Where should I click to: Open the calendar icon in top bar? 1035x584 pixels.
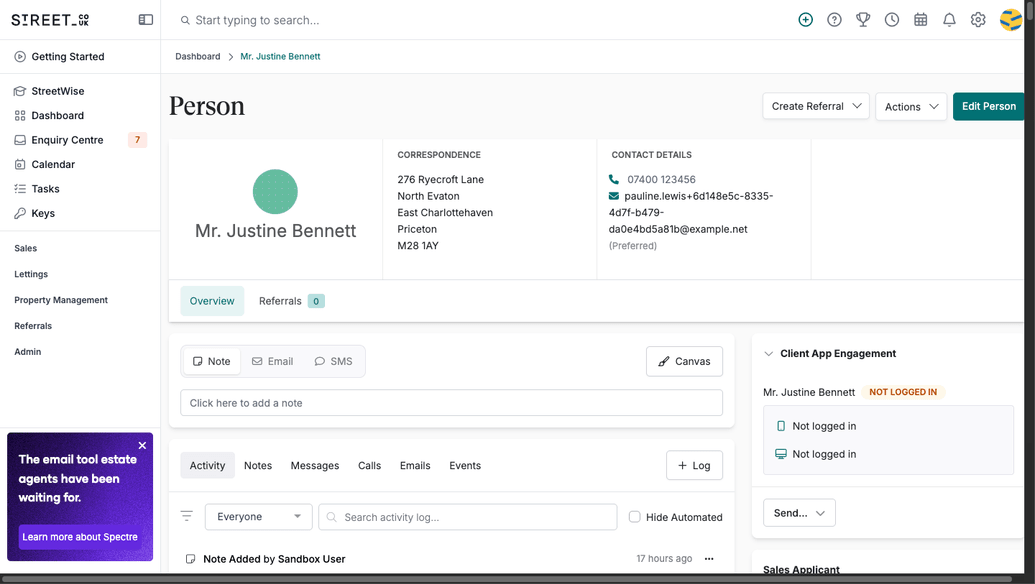point(920,20)
